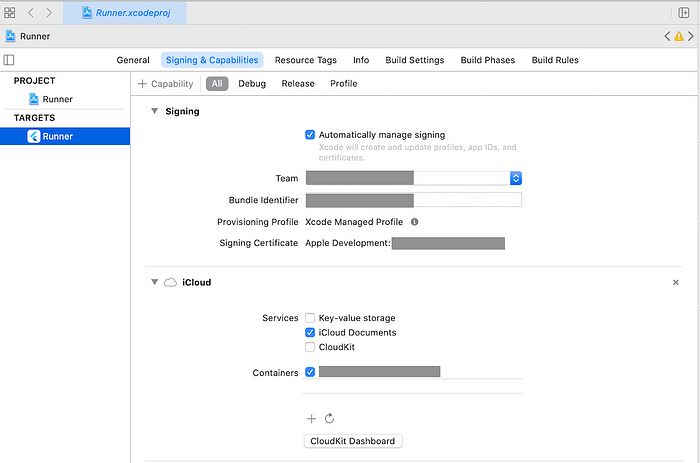
Task: Switch to the Build Settings tab
Action: click(415, 60)
